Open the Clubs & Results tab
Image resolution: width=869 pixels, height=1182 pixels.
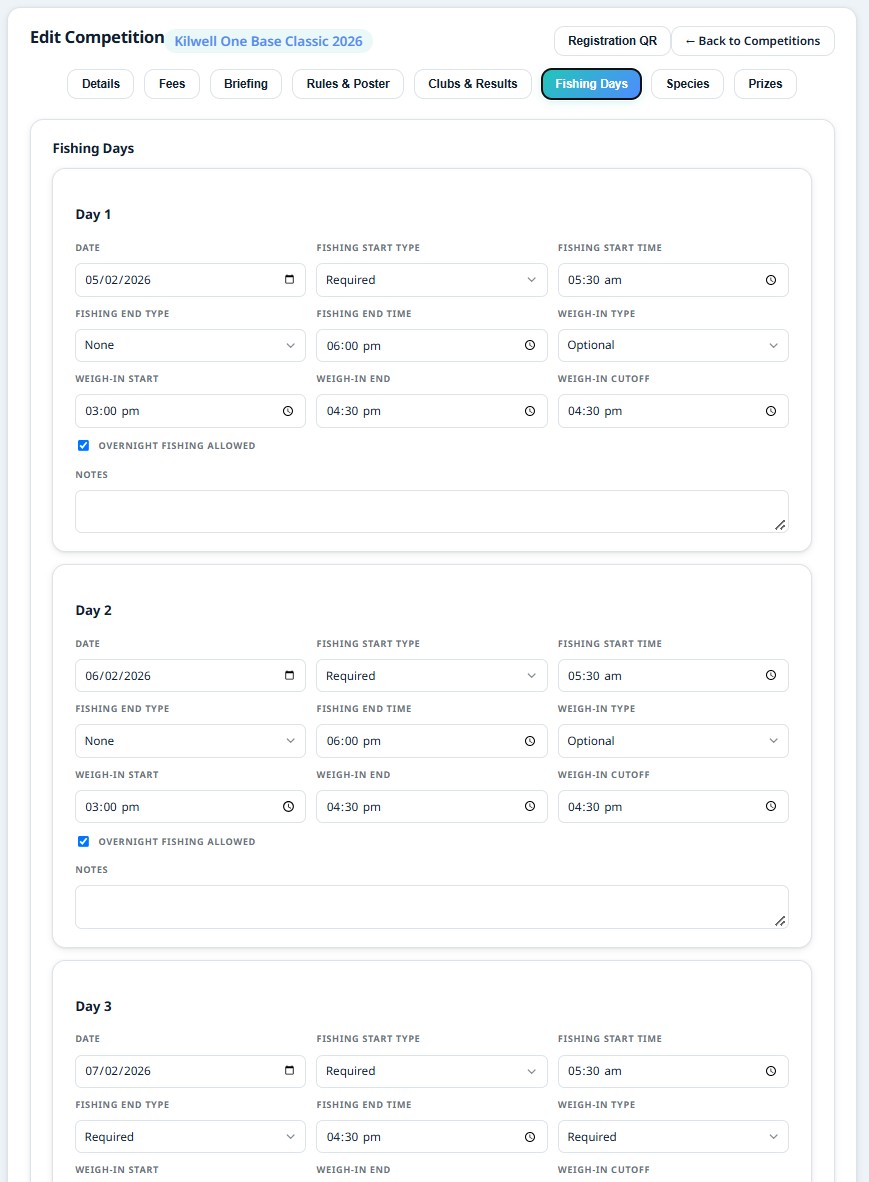click(x=473, y=84)
